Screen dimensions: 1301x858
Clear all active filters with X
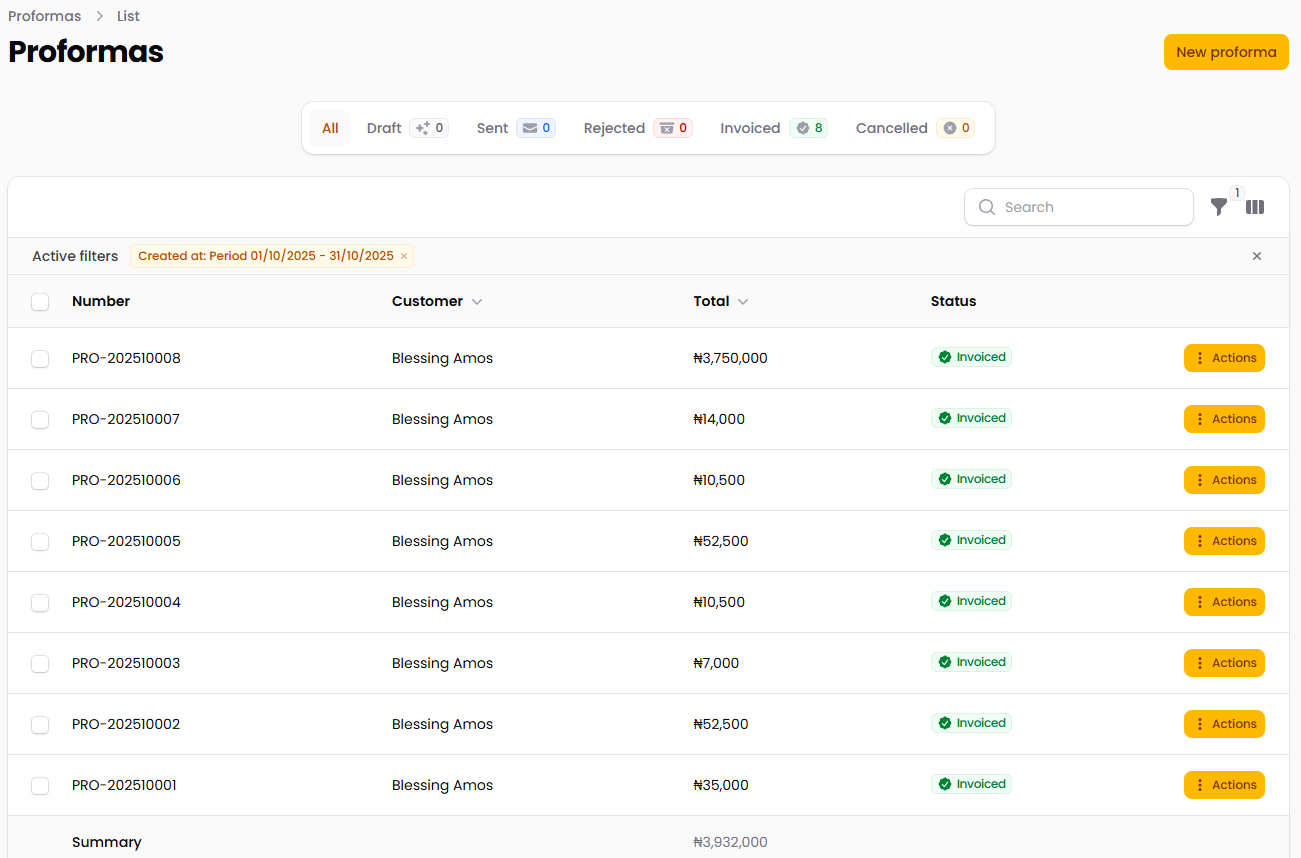click(1257, 256)
